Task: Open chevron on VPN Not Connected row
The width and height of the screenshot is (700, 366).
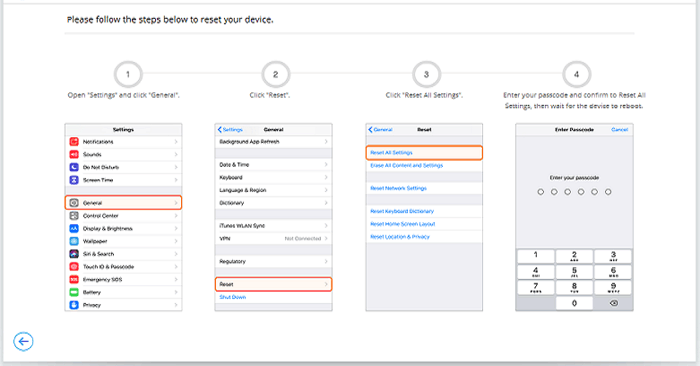Action: [326, 238]
